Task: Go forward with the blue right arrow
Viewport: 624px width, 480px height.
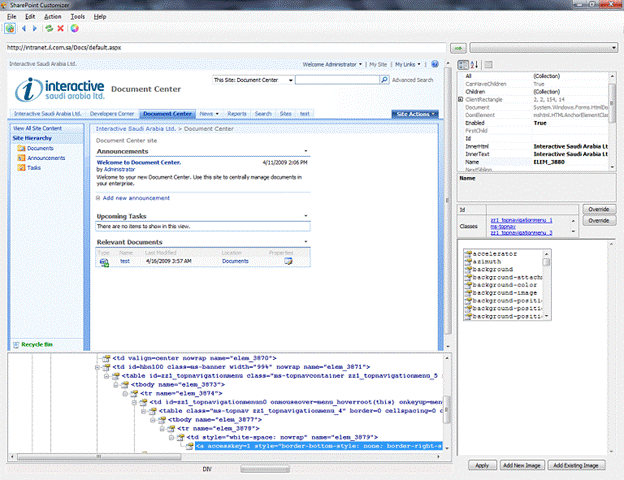Action: (x=35, y=28)
